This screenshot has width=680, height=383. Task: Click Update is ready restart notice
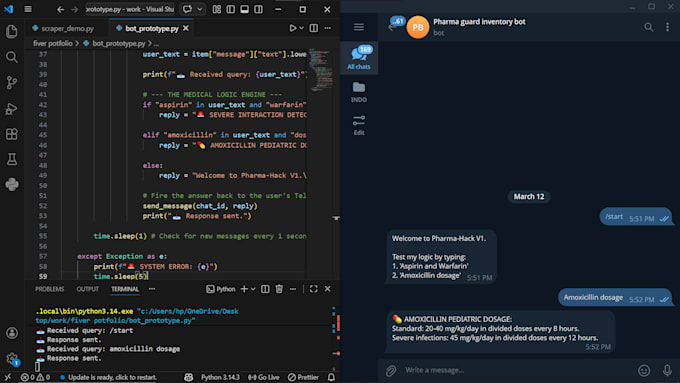tap(108, 377)
